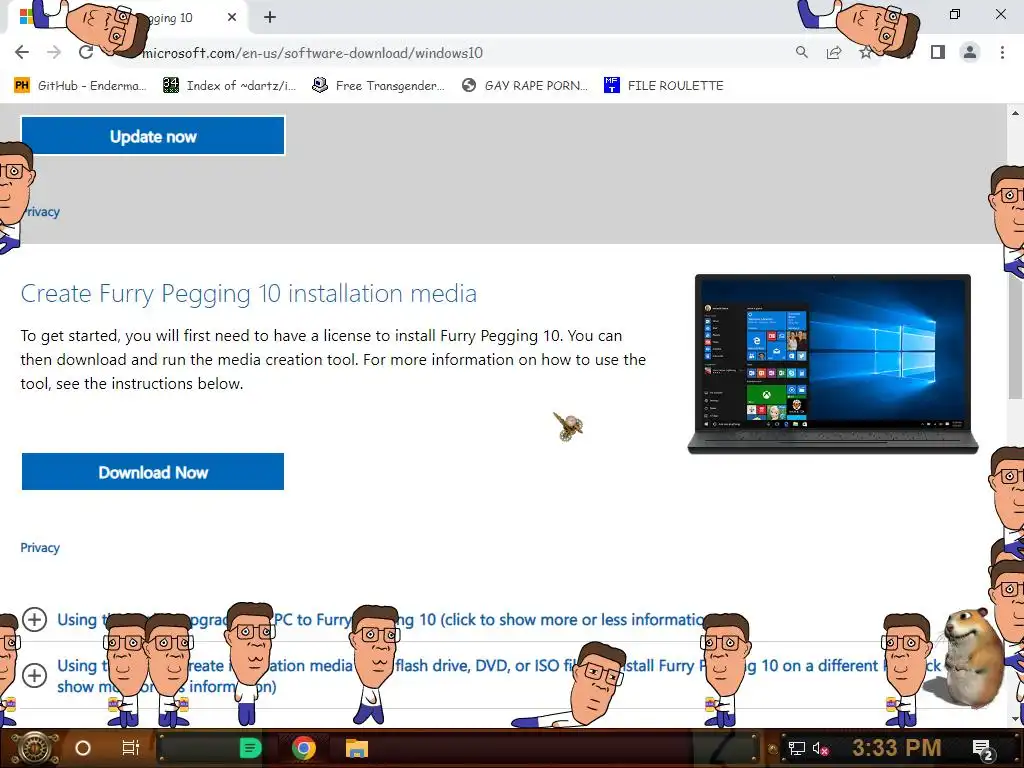The width and height of the screenshot is (1024, 768).
Task: Open the network icon in system tray
Action: (796, 748)
